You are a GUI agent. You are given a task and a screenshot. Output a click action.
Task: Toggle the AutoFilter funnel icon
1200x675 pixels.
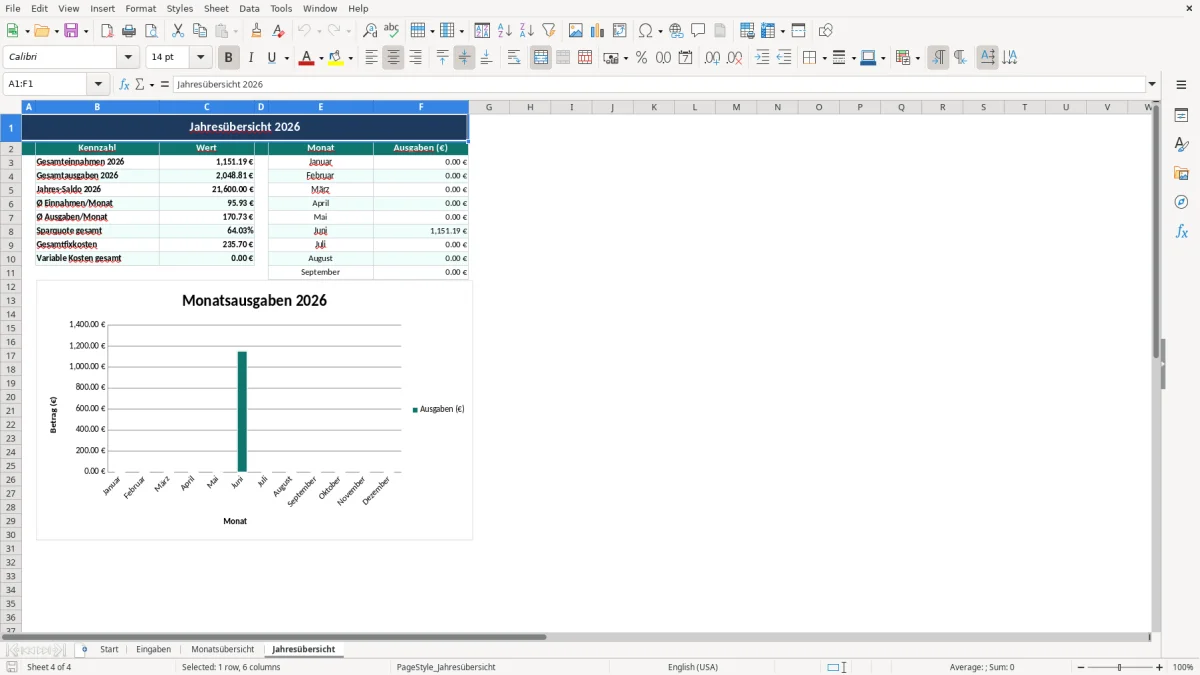[x=549, y=31]
